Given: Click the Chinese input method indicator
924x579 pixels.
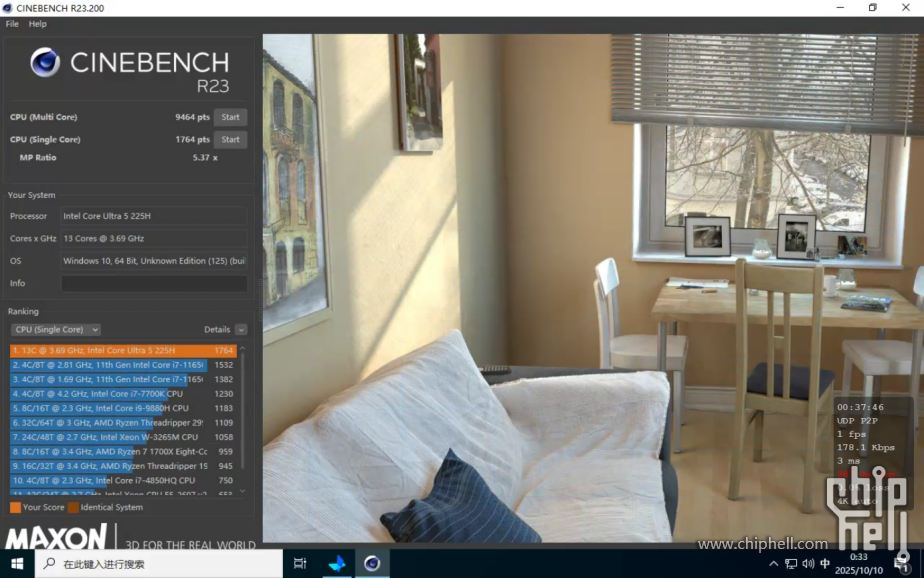Looking at the screenshot, I should coord(825,564).
